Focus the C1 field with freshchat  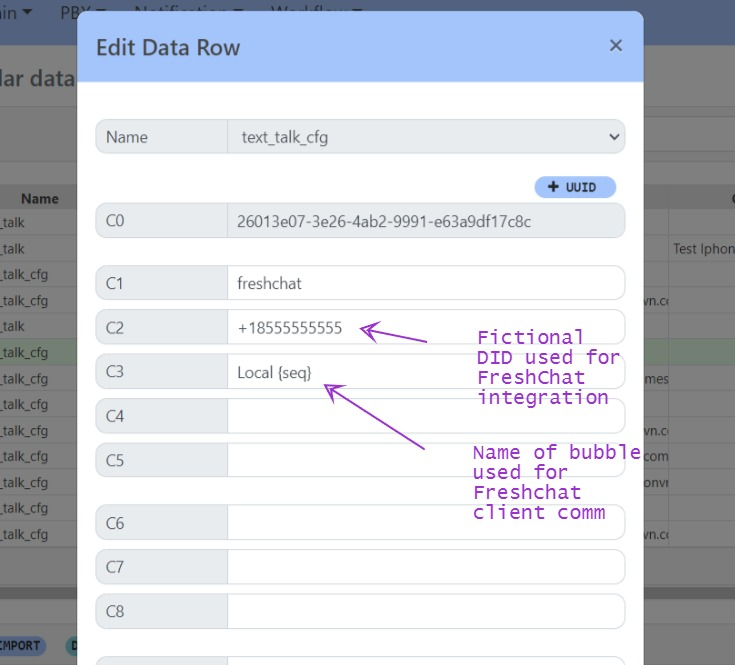[x=425, y=283]
